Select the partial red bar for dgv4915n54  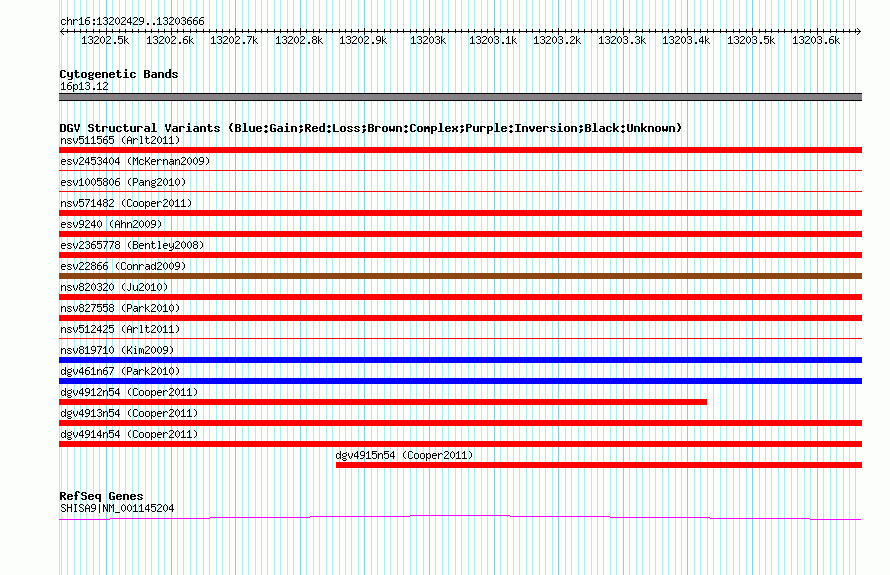(599, 465)
